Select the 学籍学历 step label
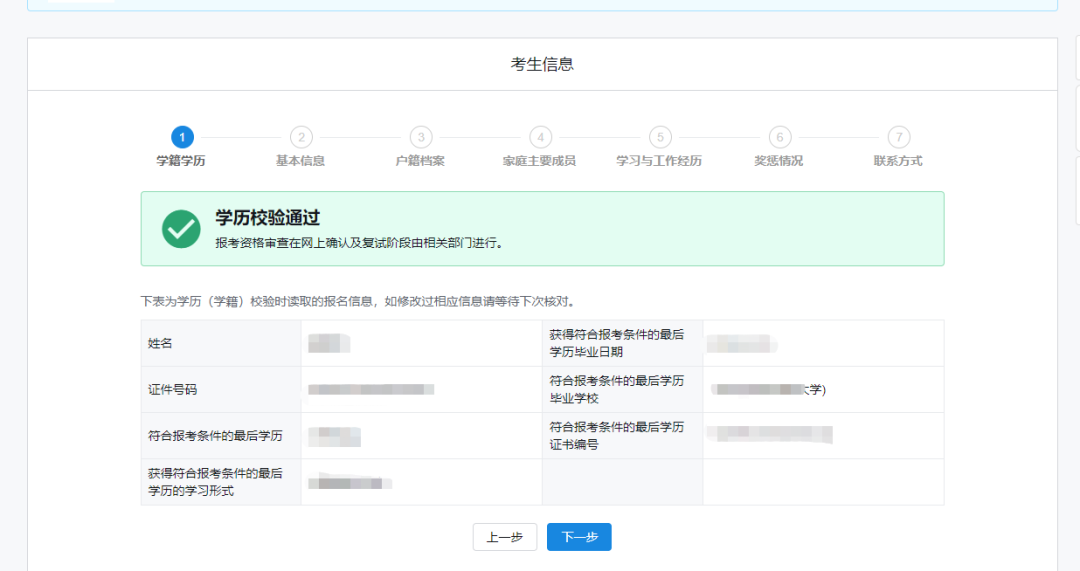The width and height of the screenshot is (1080, 571). point(180,161)
